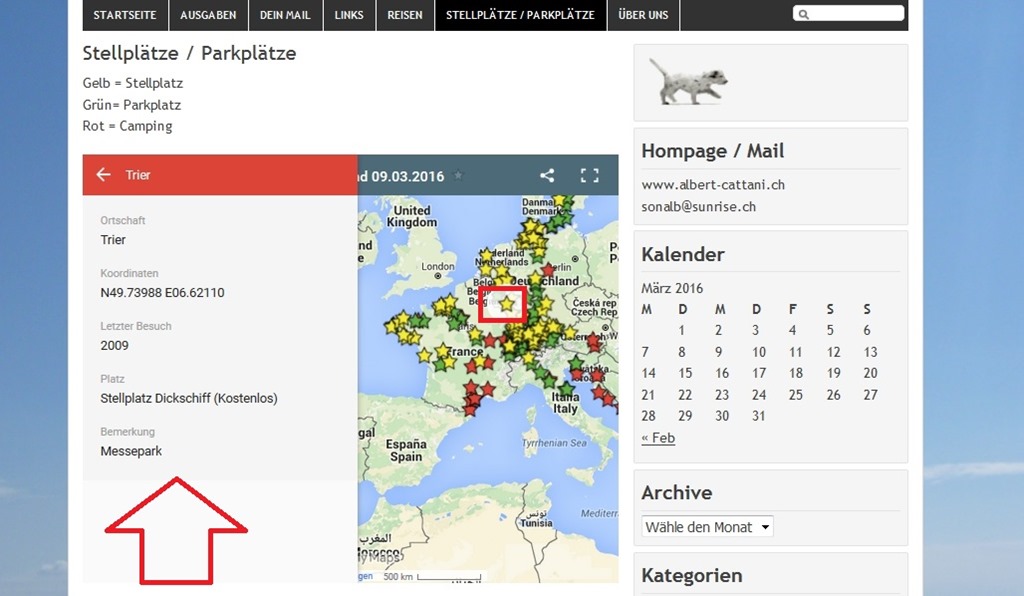The image size is (1024, 596).
Task: Click the highlighted yellow star marker for Trier
Action: point(507,303)
